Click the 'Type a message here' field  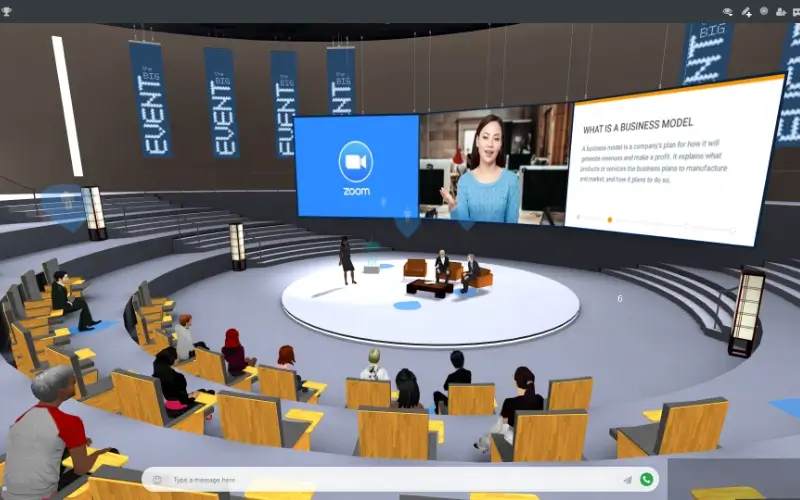(x=393, y=480)
